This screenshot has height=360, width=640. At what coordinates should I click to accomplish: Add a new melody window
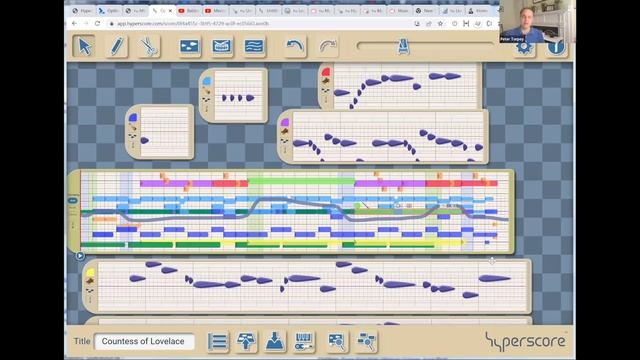(x=189, y=46)
